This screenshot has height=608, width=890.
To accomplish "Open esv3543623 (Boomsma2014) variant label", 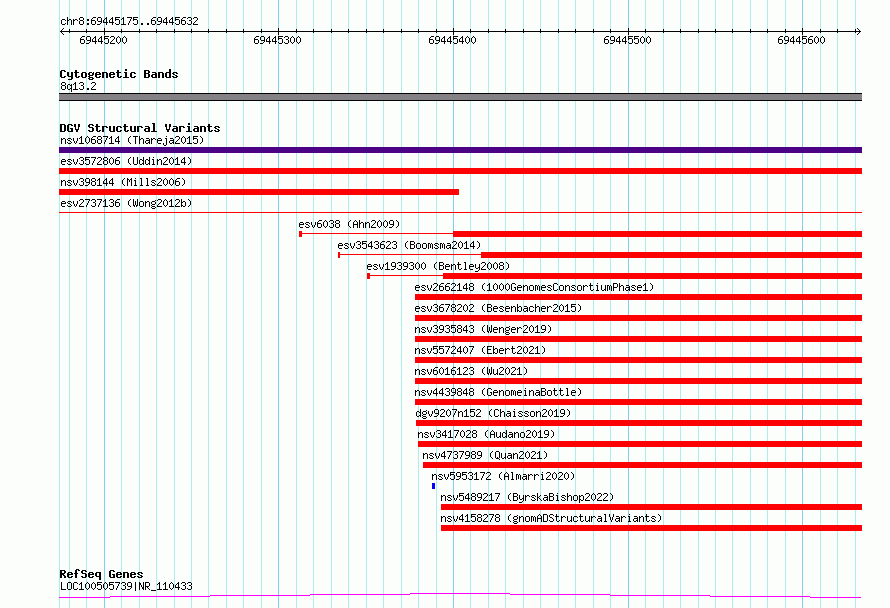I will (x=409, y=245).
